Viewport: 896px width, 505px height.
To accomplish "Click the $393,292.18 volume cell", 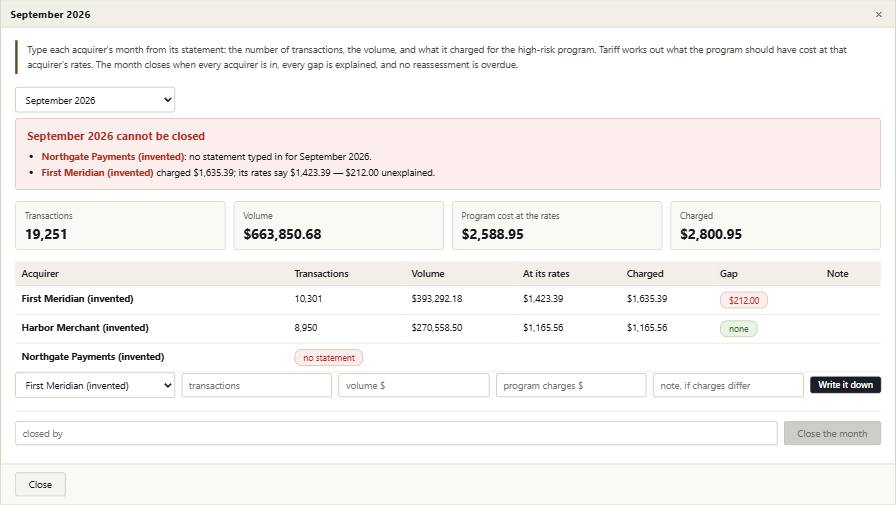I will [437, 298].
